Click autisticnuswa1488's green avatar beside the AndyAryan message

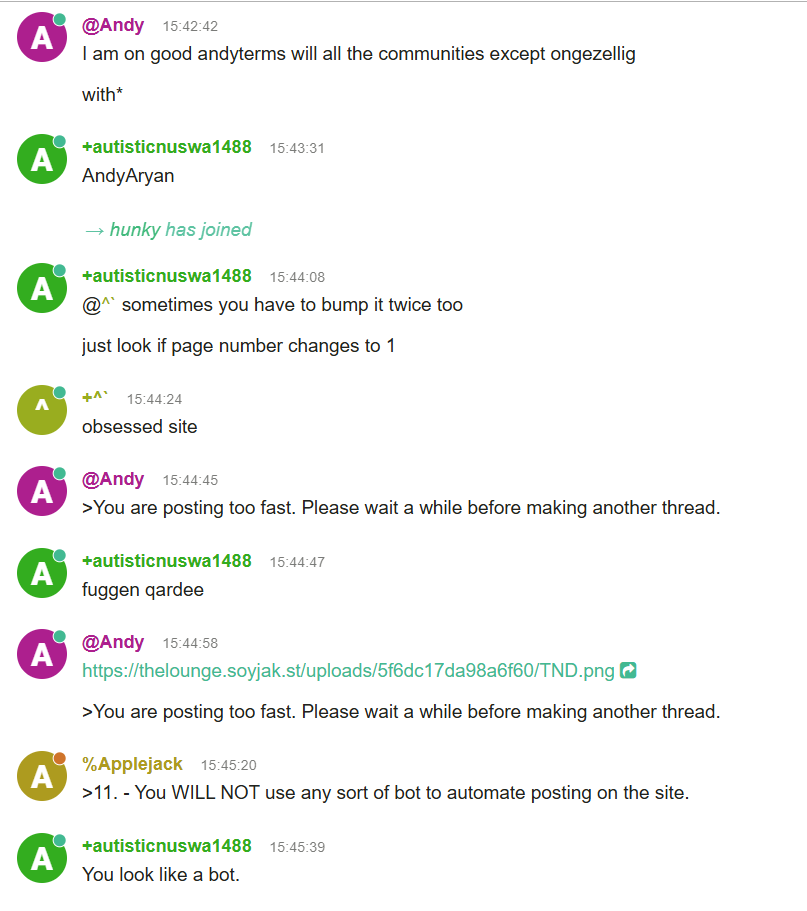[42, 160]
